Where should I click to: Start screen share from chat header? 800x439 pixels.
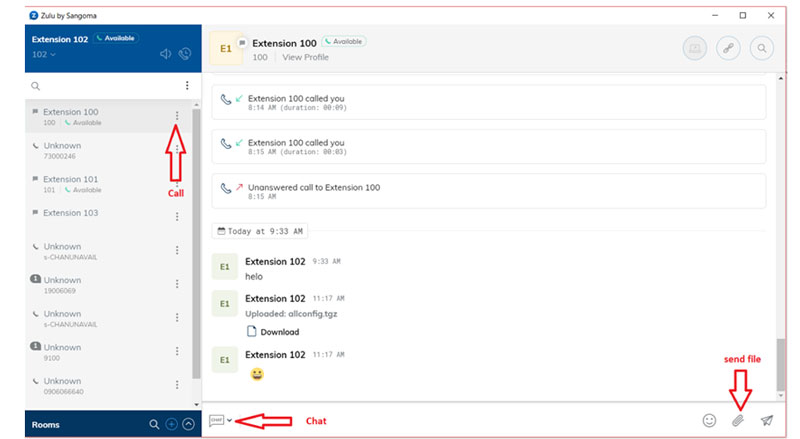(x=694, y=47)
